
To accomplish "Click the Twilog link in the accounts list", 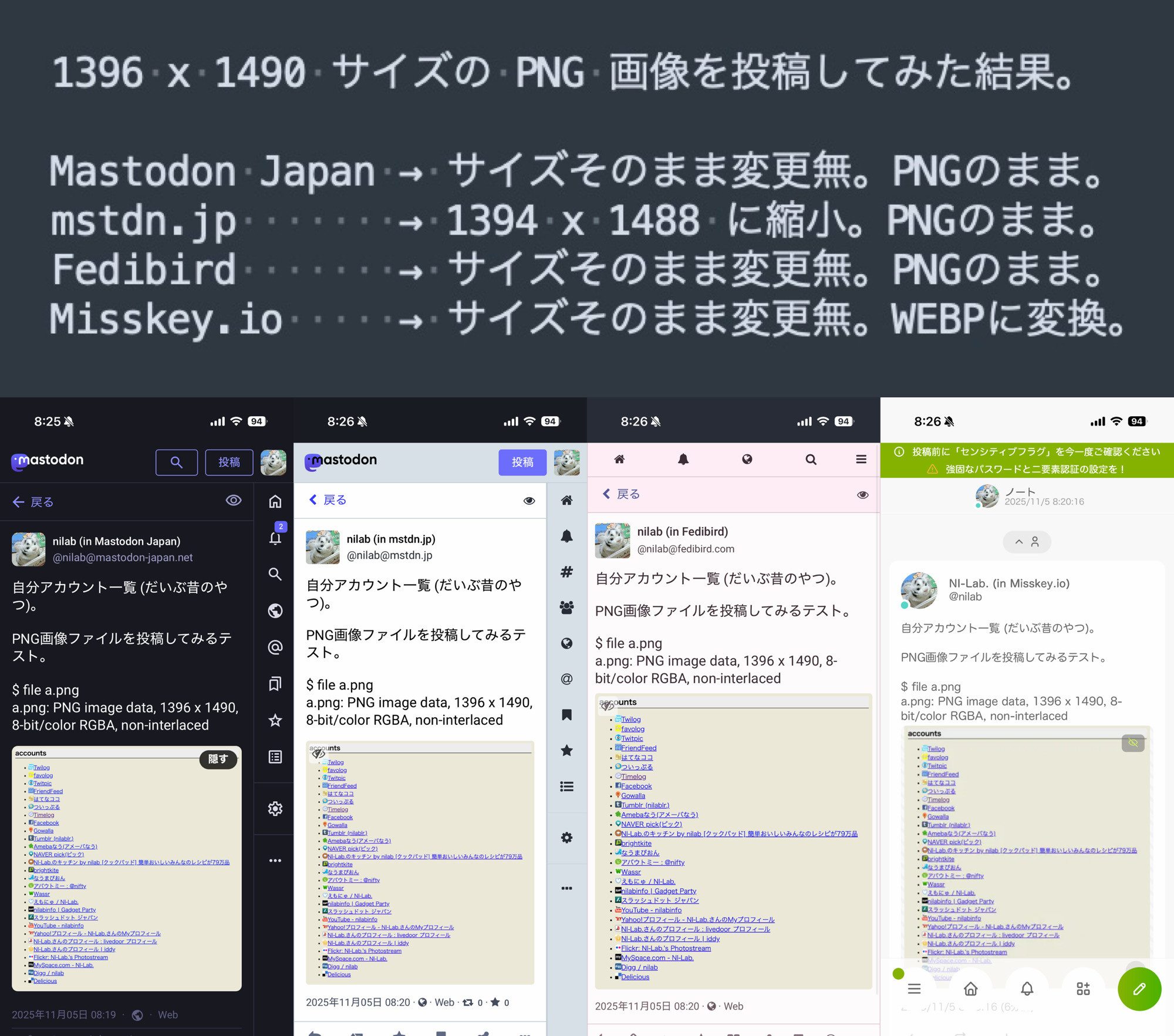I will coord(41,767).
